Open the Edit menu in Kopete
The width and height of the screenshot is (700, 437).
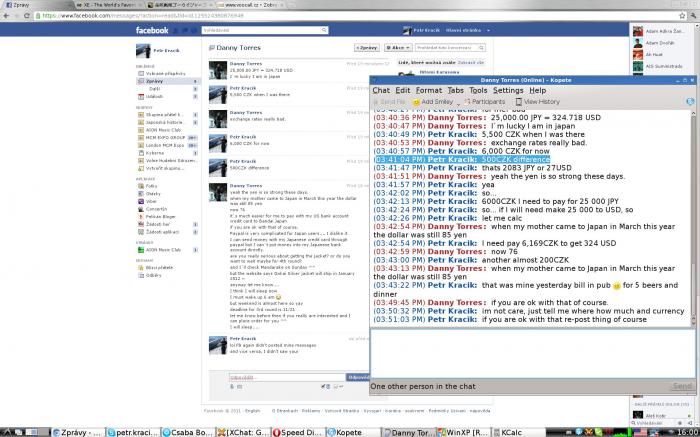click(402, 90)
